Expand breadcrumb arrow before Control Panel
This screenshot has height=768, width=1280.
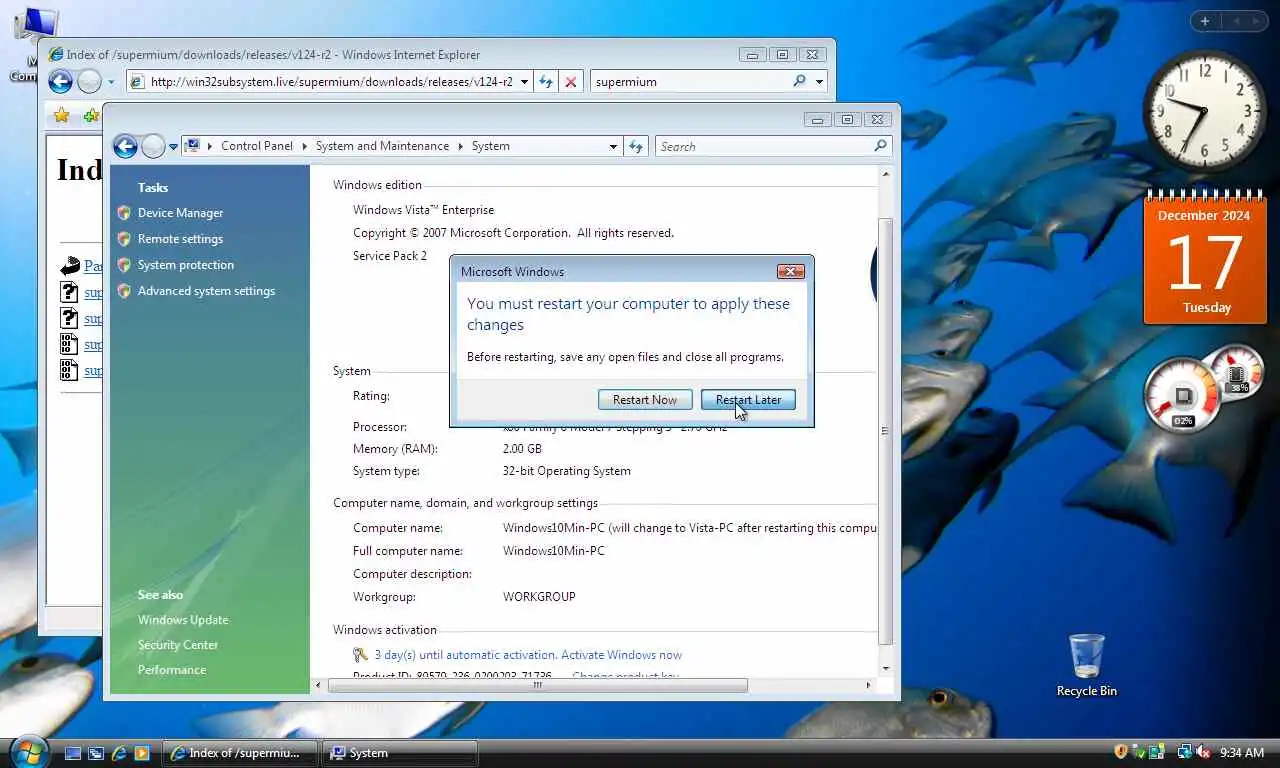pos(210,146)
